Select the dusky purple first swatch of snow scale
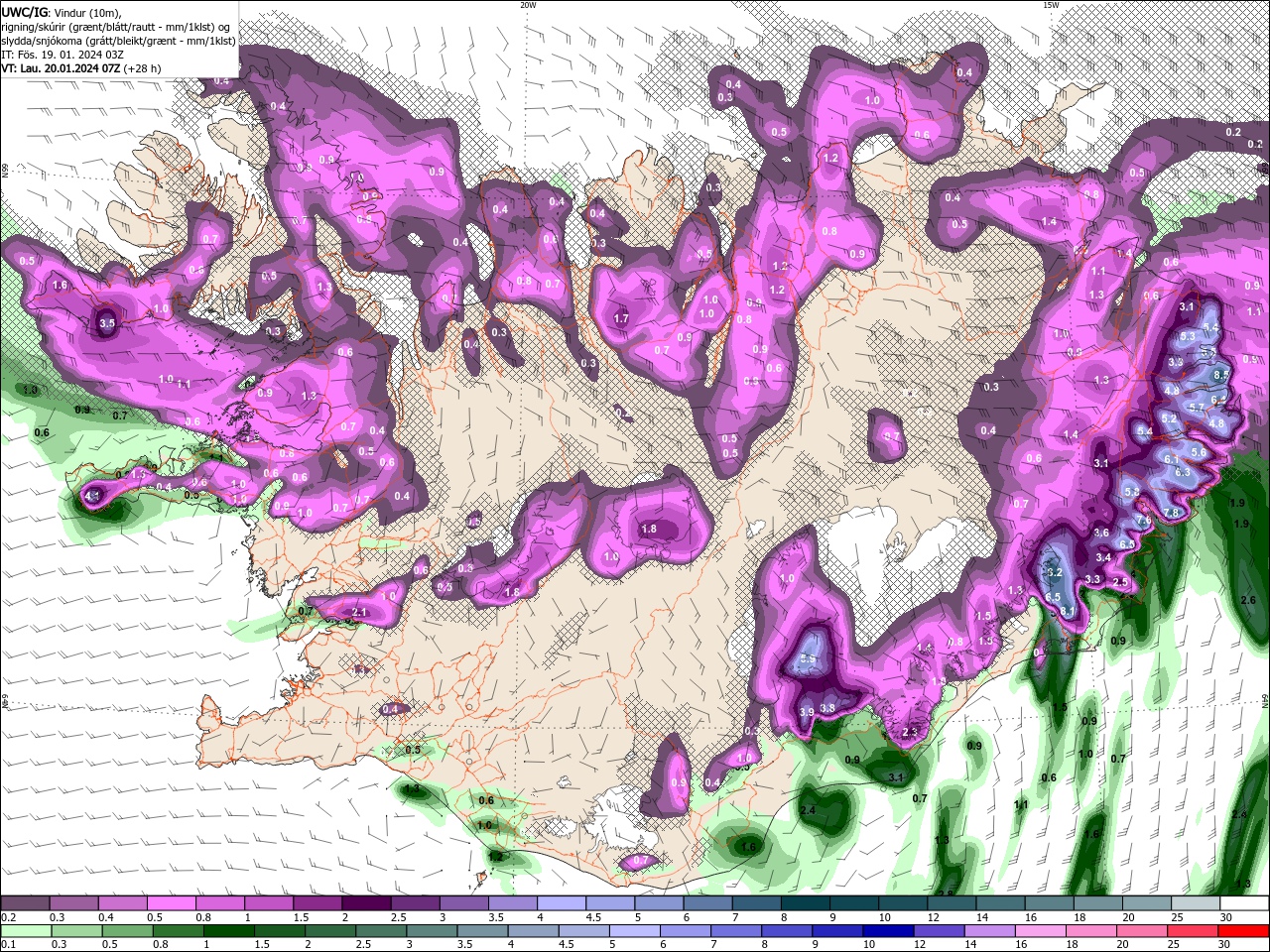 click(x=25, y=903)
